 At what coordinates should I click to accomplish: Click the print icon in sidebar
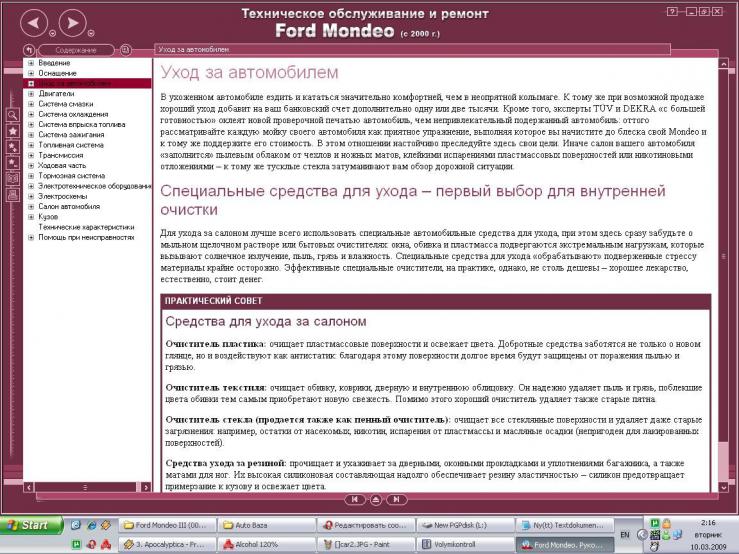13,194
